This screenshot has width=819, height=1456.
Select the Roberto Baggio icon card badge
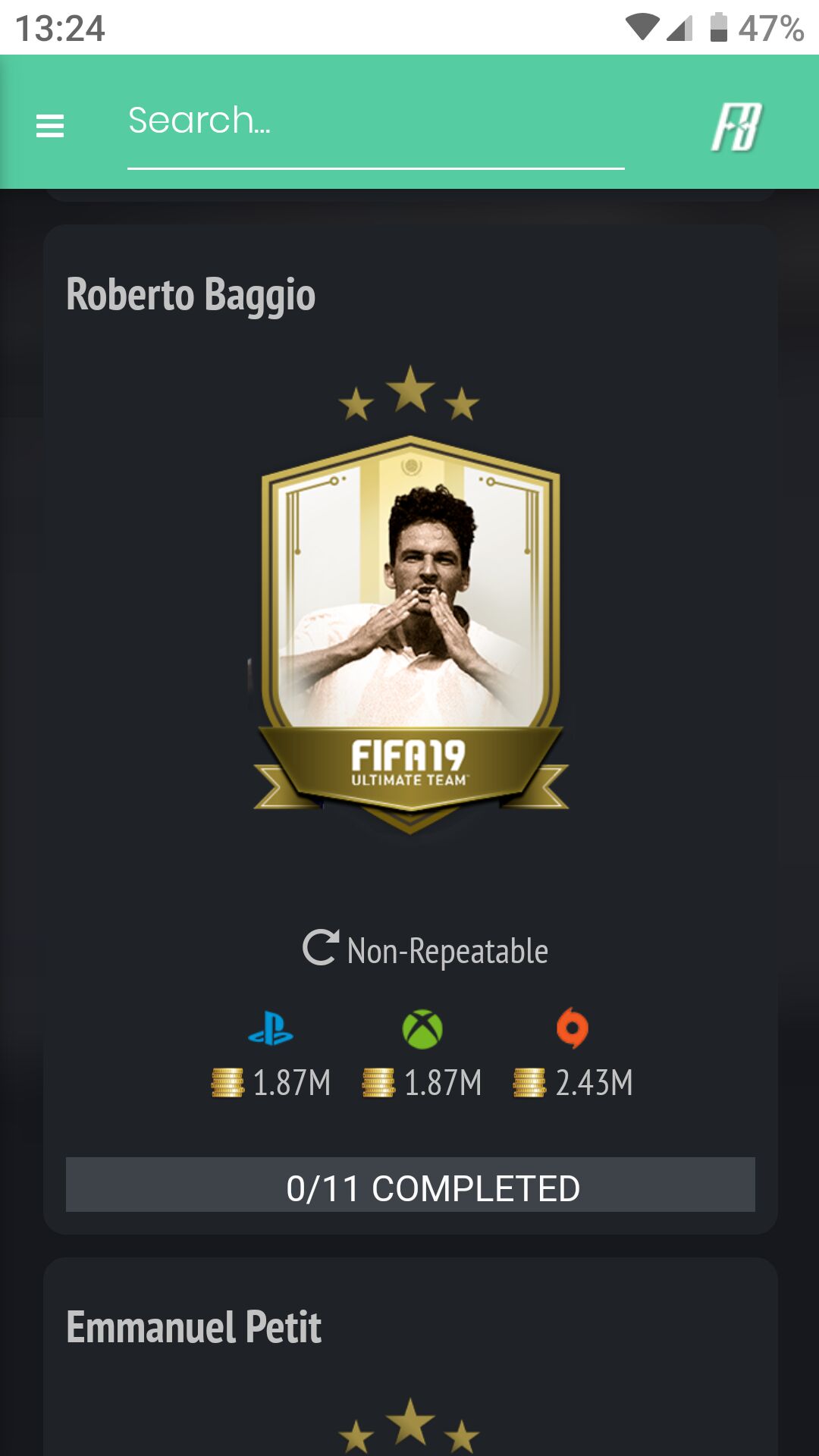(x=410, y=634)
